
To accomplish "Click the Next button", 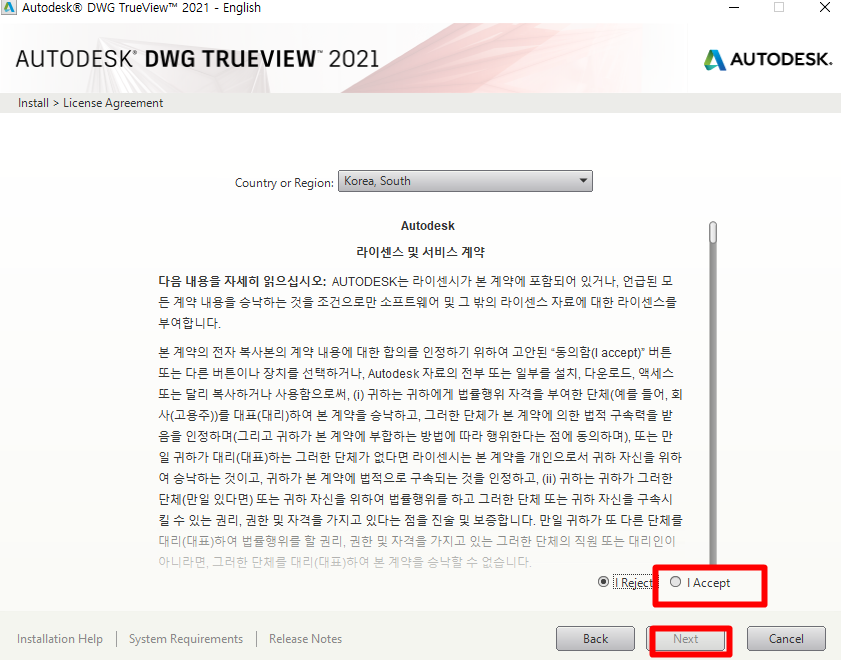I will (x=685, y=639).
